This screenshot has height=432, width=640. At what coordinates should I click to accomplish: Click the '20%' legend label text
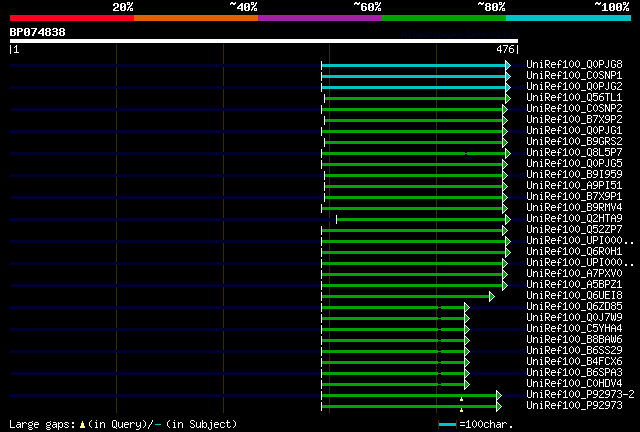(123, 7)
